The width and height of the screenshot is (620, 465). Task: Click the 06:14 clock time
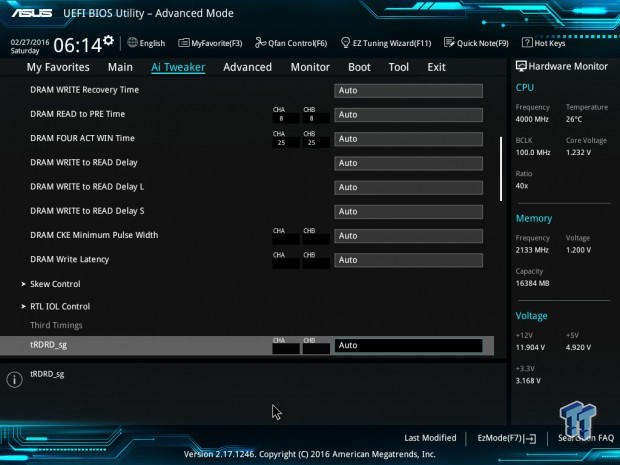pyautogui.click(x=78, y=45)
